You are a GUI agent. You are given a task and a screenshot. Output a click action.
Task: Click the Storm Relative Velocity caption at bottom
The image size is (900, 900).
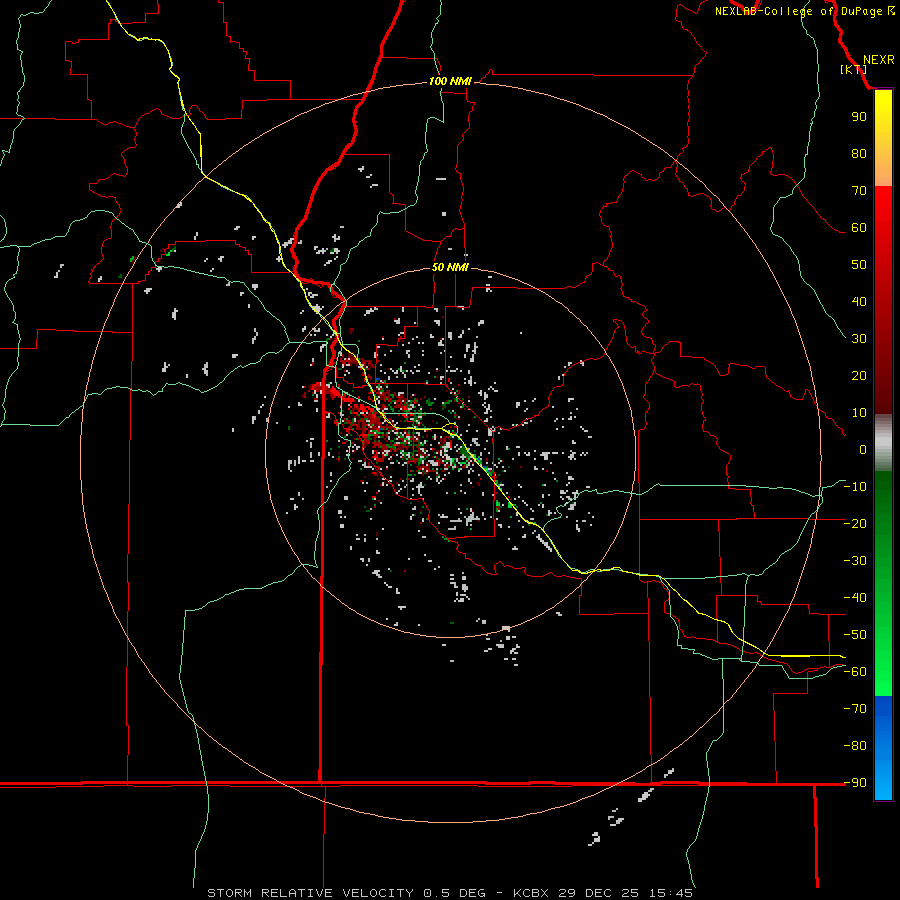click(449, 893)
